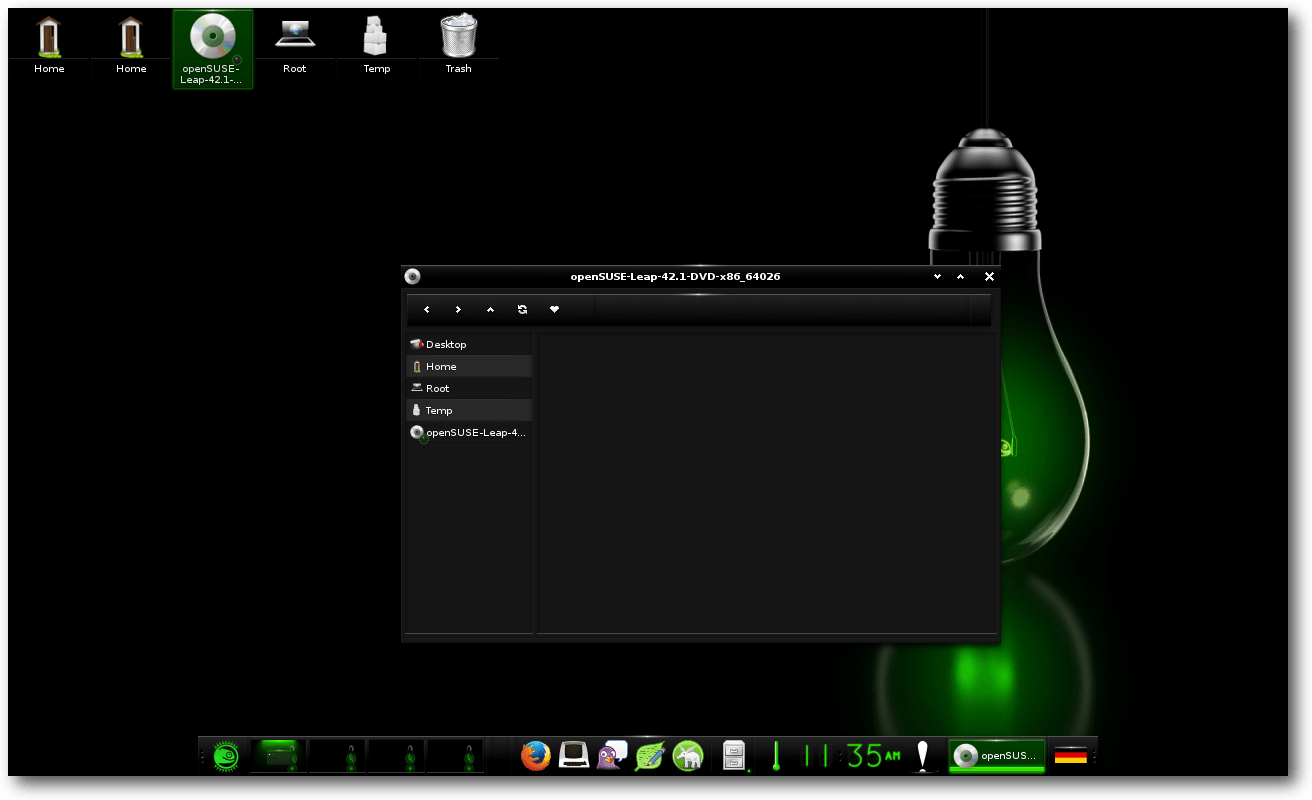Viewport: 1312px width, 800px height.
Task: Launch Pidgin messenger from the shelf
Action: tap(612, 756)
